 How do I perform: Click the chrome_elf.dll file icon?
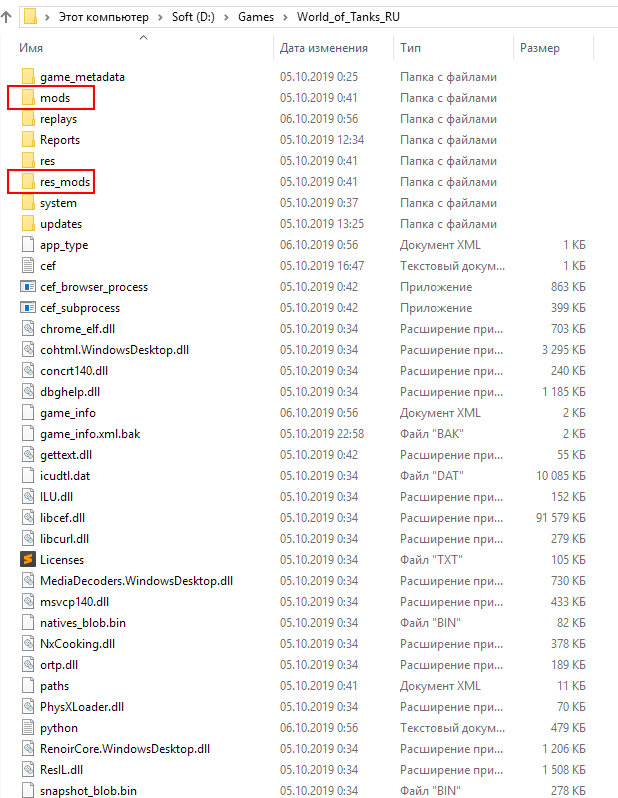28,329
